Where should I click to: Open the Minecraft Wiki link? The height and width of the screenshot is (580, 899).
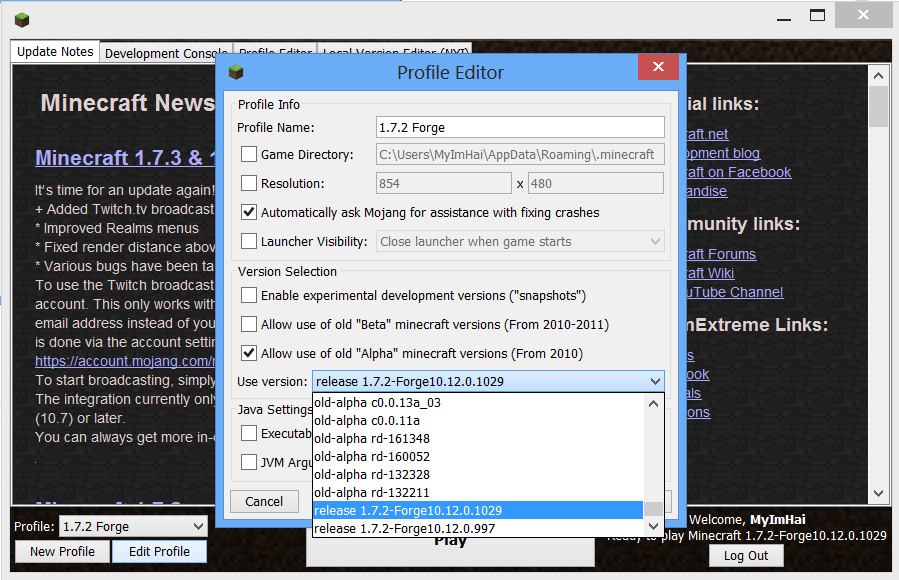coord(710,273)
